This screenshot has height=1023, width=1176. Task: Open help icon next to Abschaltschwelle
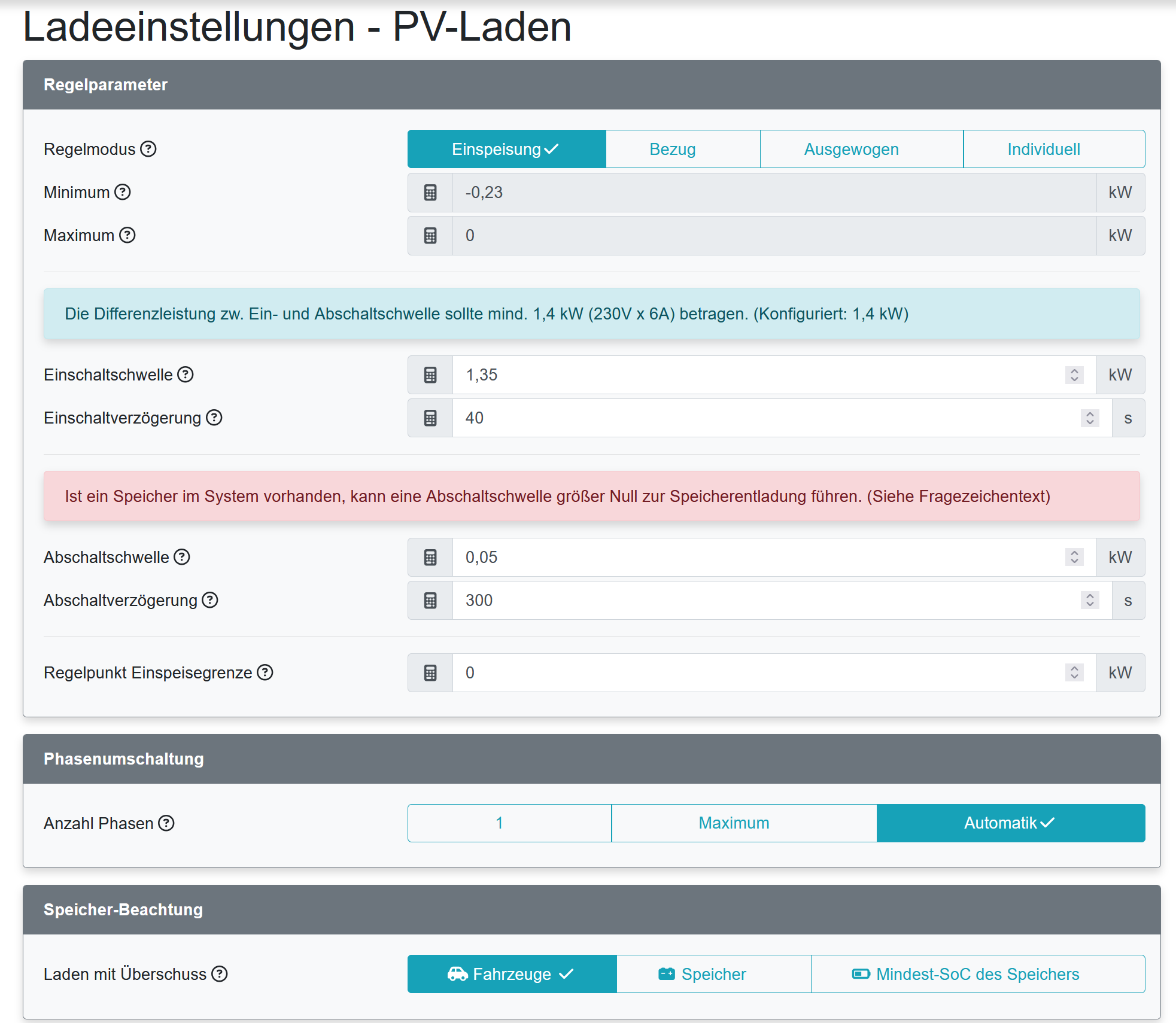182,557
